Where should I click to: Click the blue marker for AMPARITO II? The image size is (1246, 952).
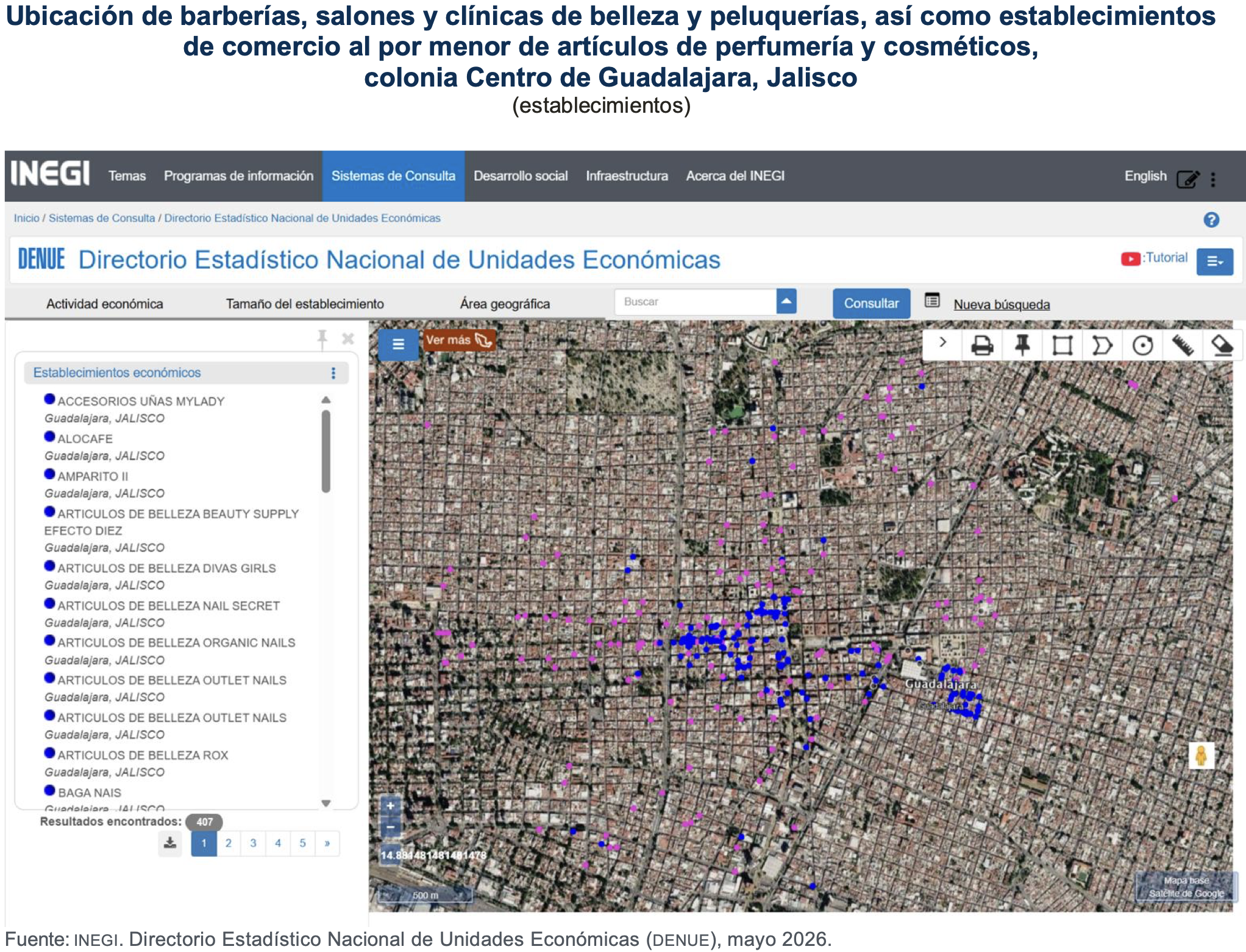(x=50, y=474)
